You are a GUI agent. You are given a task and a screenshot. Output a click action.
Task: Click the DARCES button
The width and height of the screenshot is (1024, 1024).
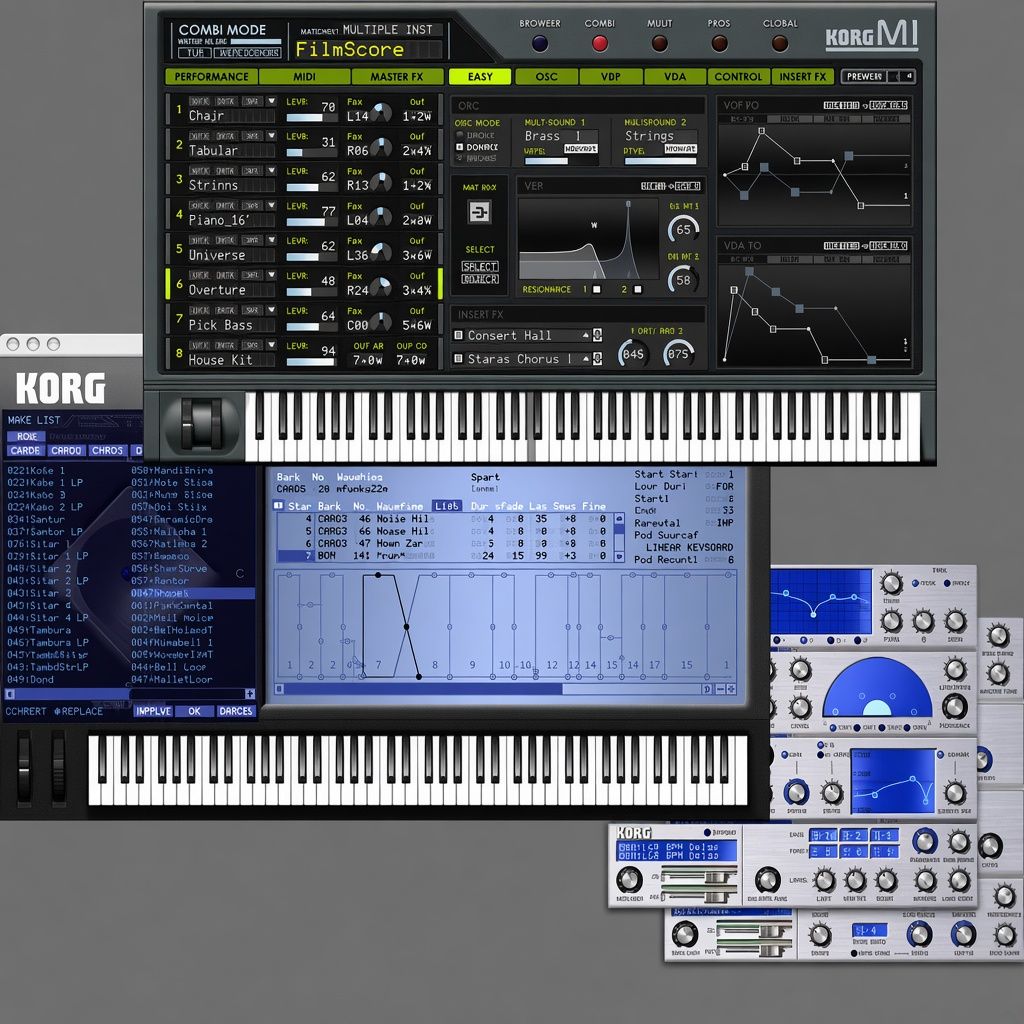pos(235,711)
